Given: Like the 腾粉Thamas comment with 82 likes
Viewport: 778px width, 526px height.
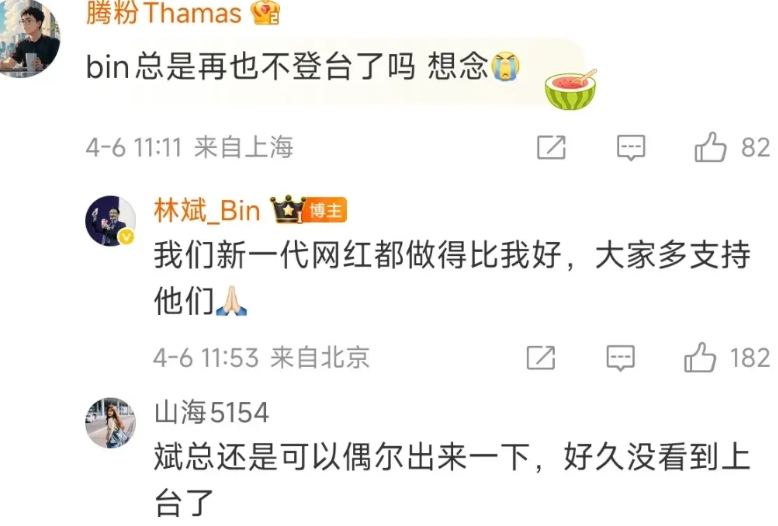Looking at the screenshot, I should coord(711,147).
